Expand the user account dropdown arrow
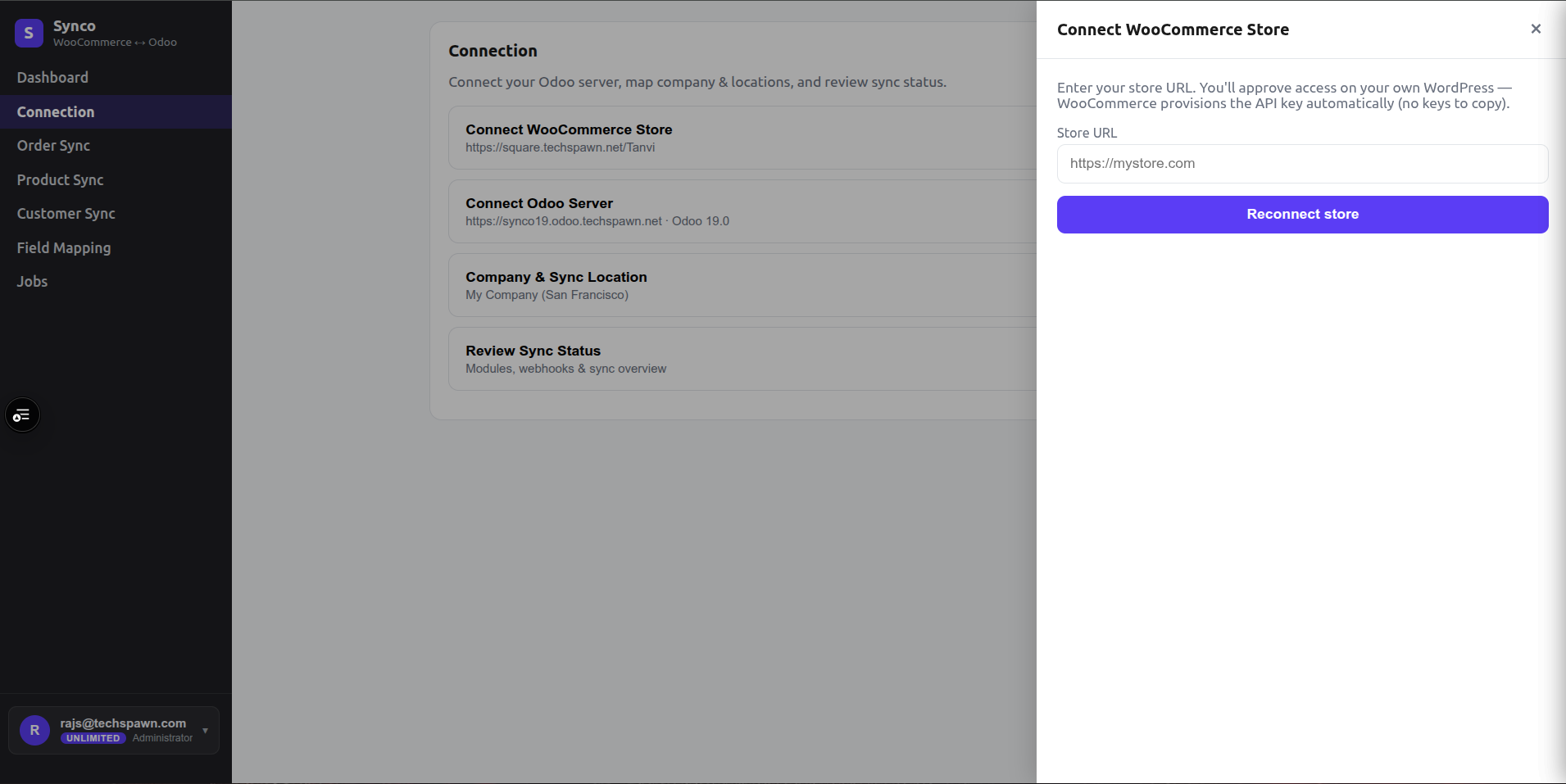The image size is (1566, 784). [x=205, y=731]
